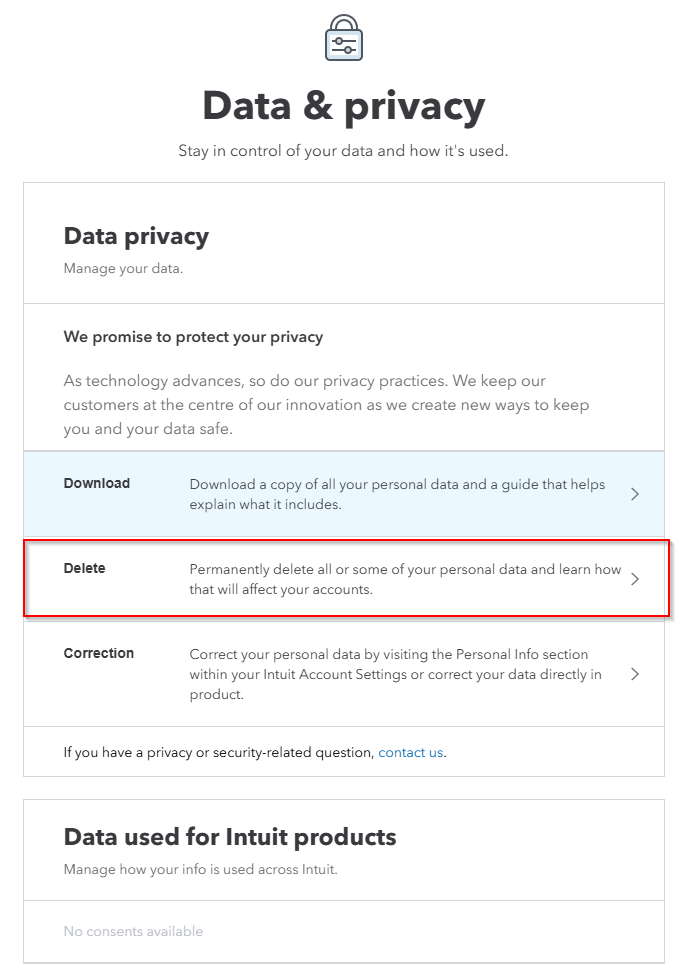Choose the Delete label

(x=85, y=568)
